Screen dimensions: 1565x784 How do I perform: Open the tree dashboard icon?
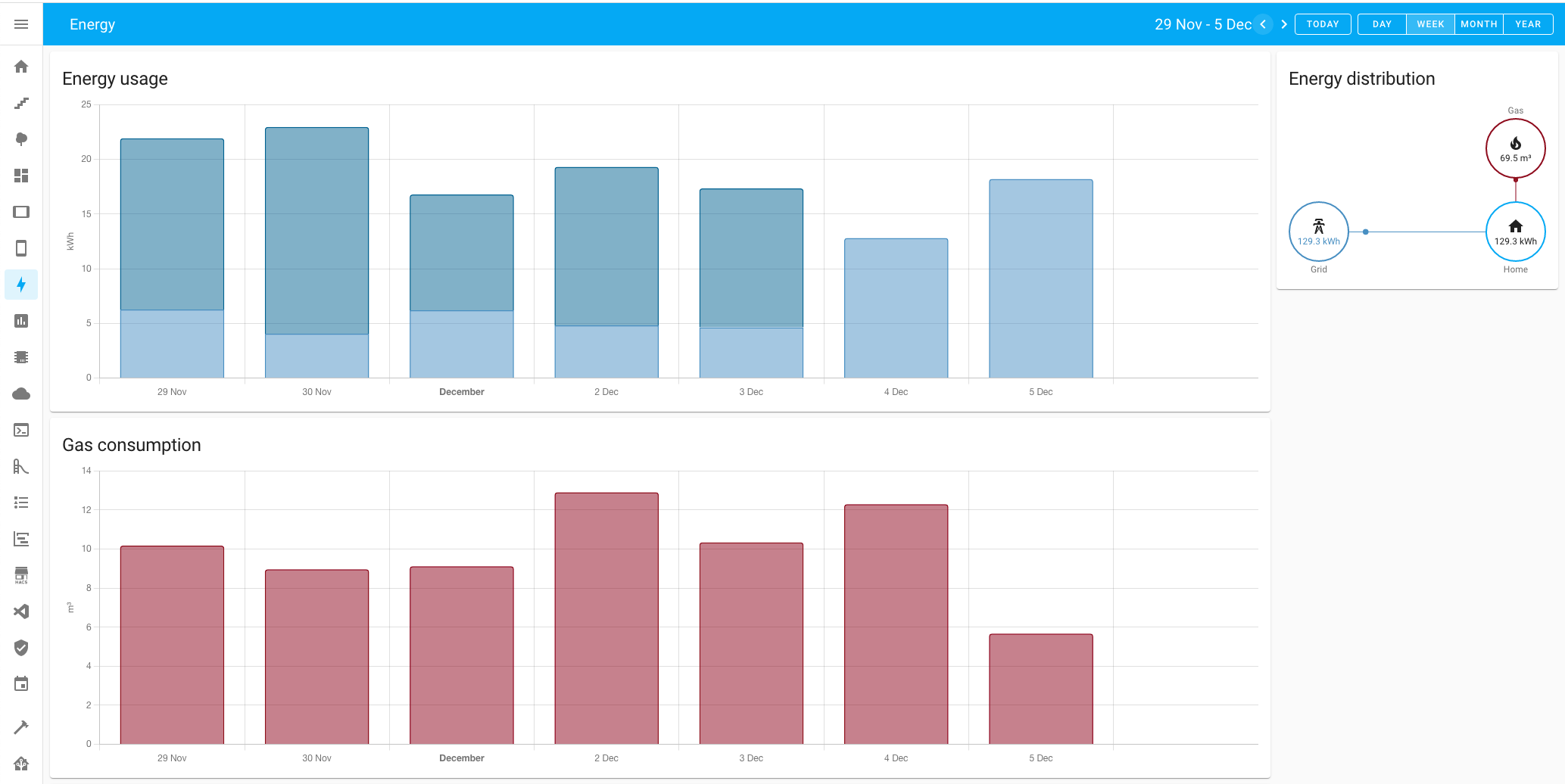click(21, 139)
